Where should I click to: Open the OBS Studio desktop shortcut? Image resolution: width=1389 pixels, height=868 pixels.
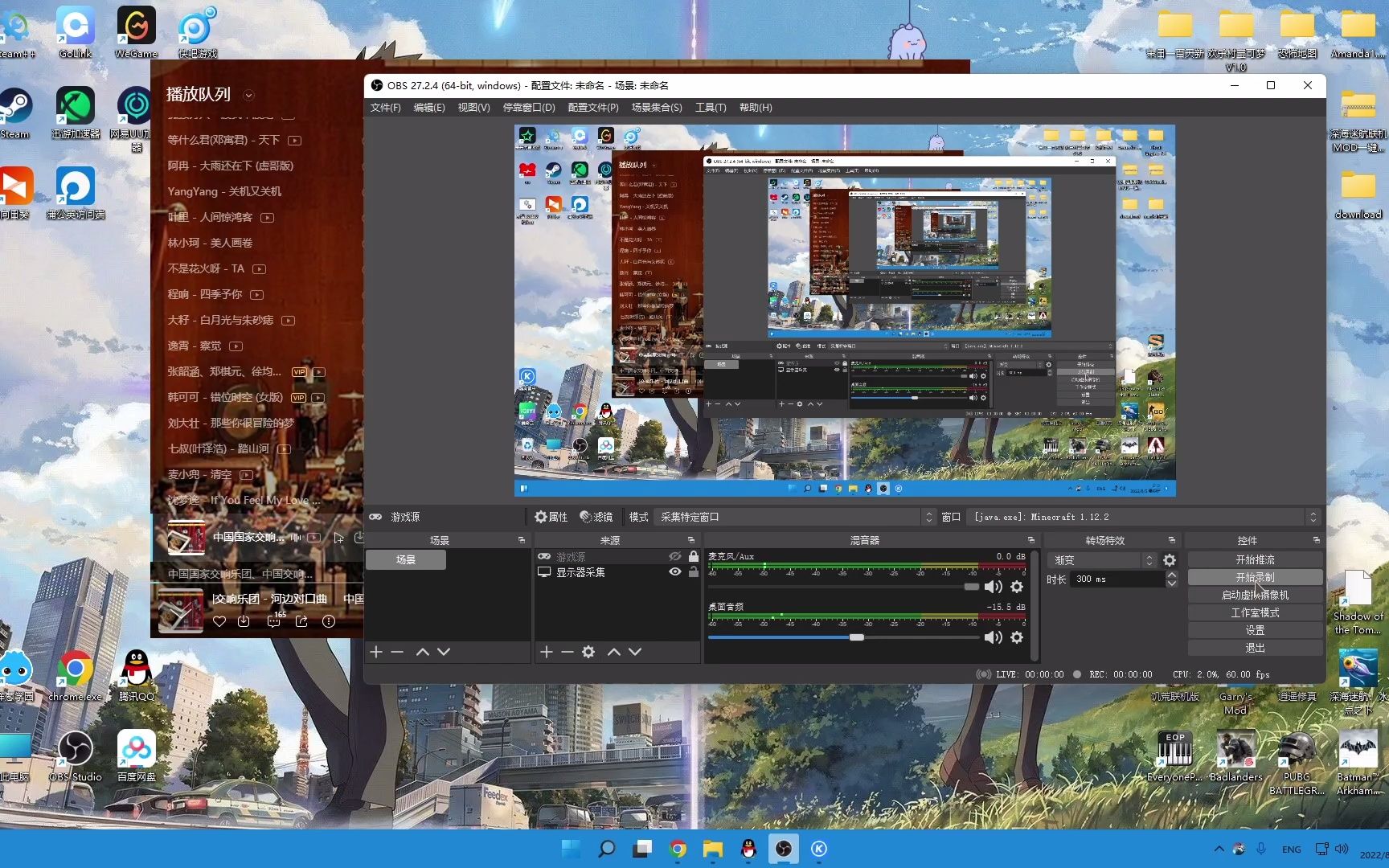(76, 756)
